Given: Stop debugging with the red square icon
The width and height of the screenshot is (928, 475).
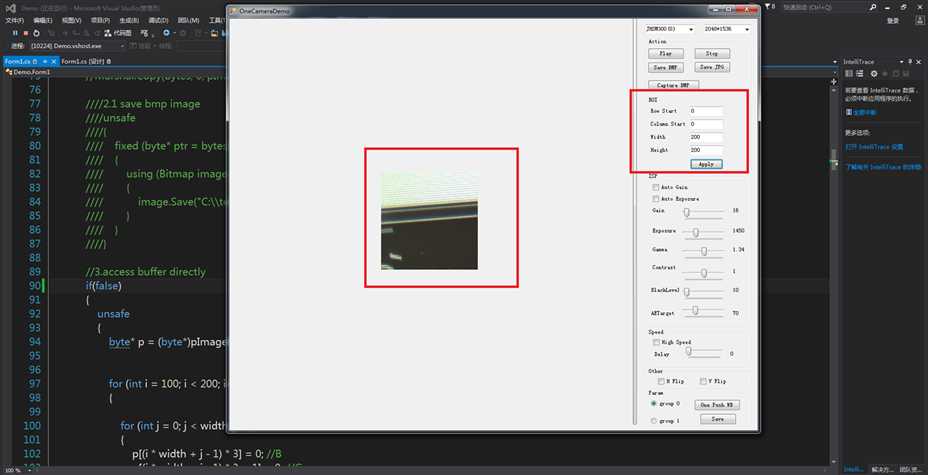Looking at the screenshot, I should click(x=26, y=33).
